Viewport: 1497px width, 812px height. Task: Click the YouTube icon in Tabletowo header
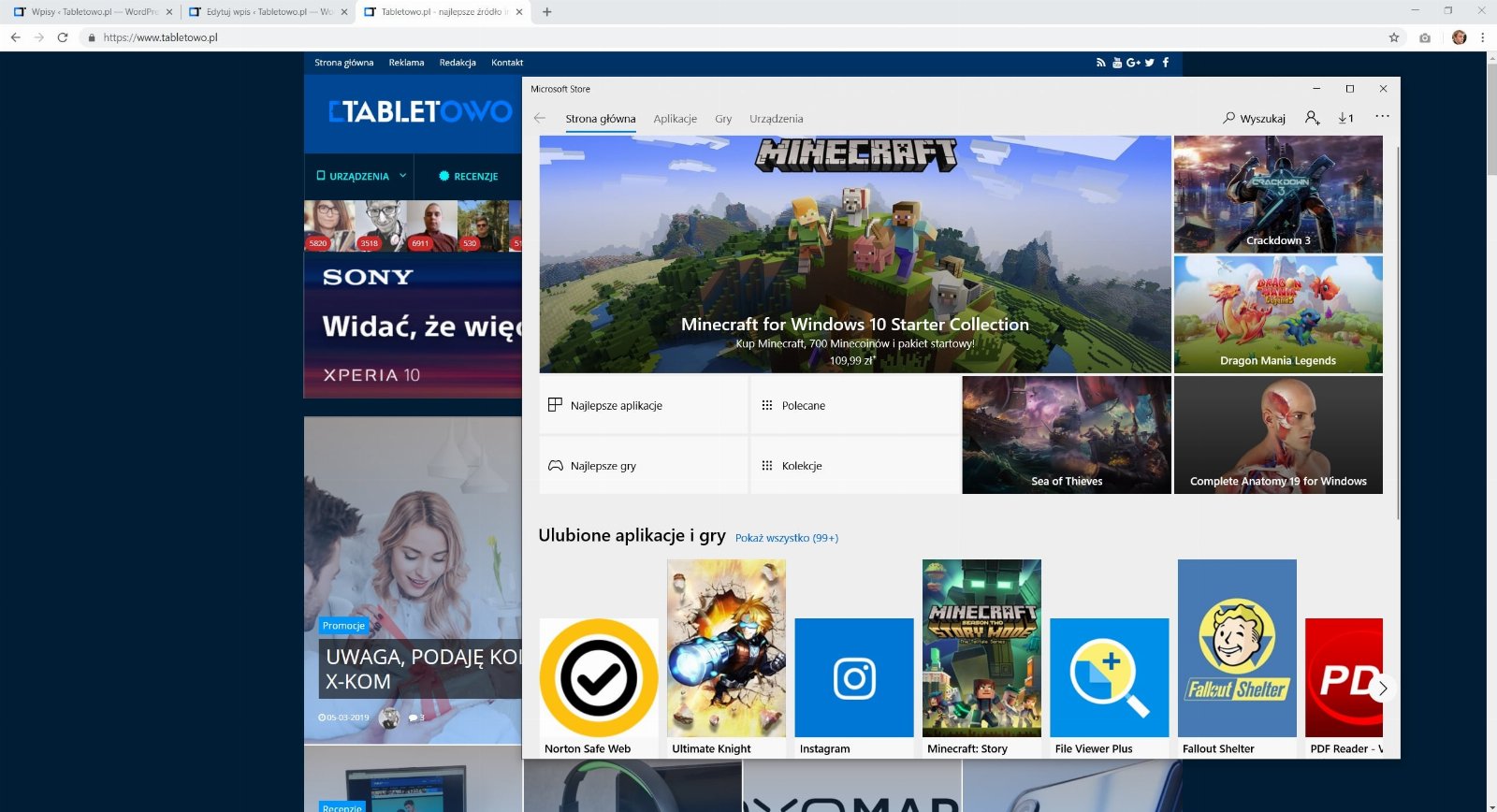pos(1116,63)
